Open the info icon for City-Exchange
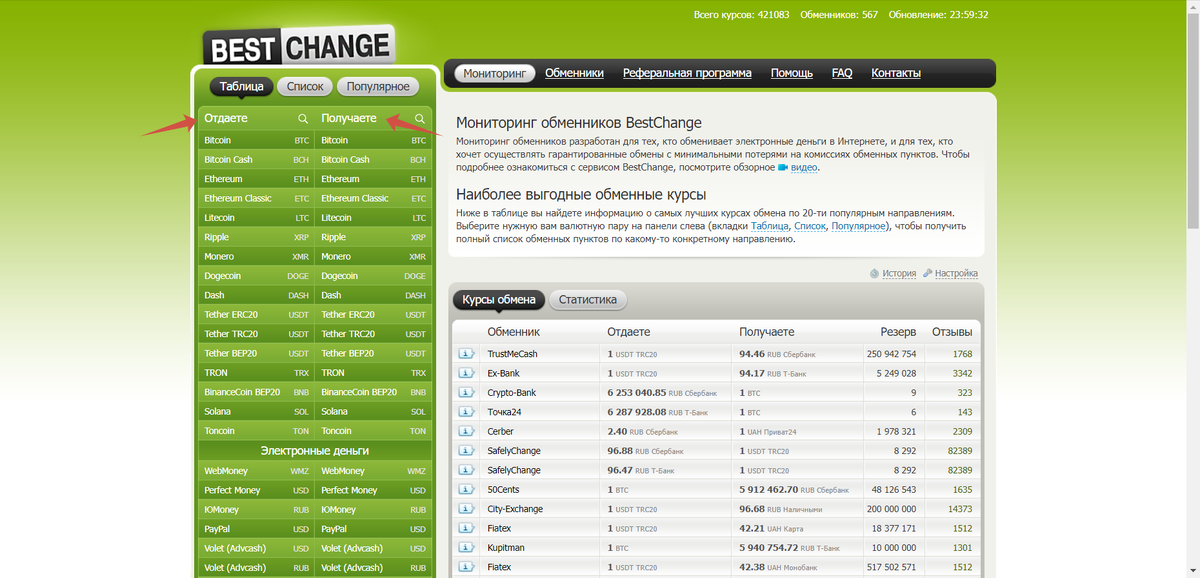 (x=466, y=509)
